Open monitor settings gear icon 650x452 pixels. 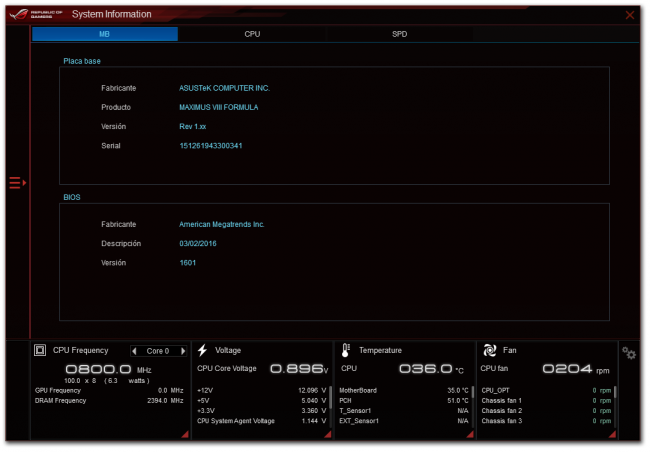[629, 353]
